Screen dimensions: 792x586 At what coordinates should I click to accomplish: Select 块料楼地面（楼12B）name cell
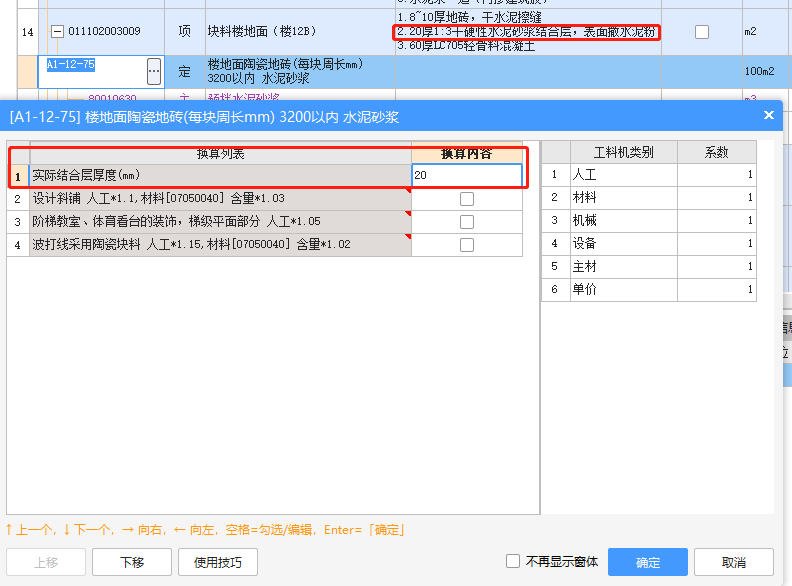pyautogui.click(x=300, y=32)
